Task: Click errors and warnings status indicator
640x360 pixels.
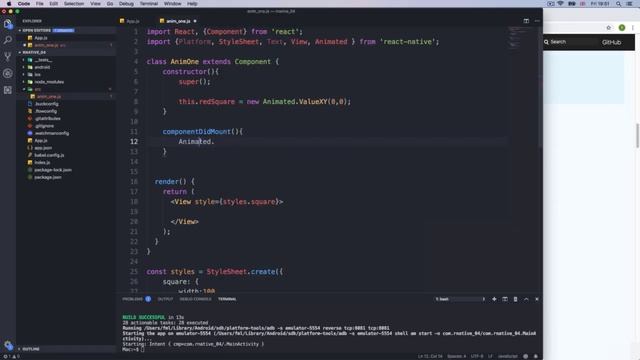Action: (x=12, y=356)
